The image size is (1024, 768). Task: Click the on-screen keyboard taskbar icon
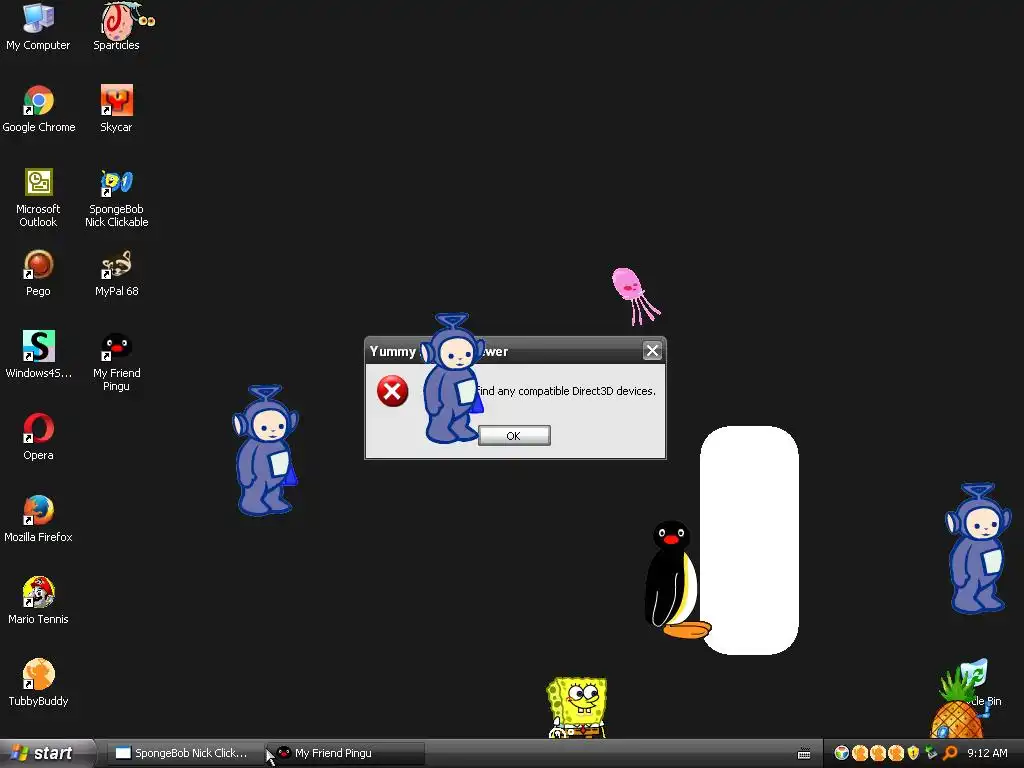[804, 754]
